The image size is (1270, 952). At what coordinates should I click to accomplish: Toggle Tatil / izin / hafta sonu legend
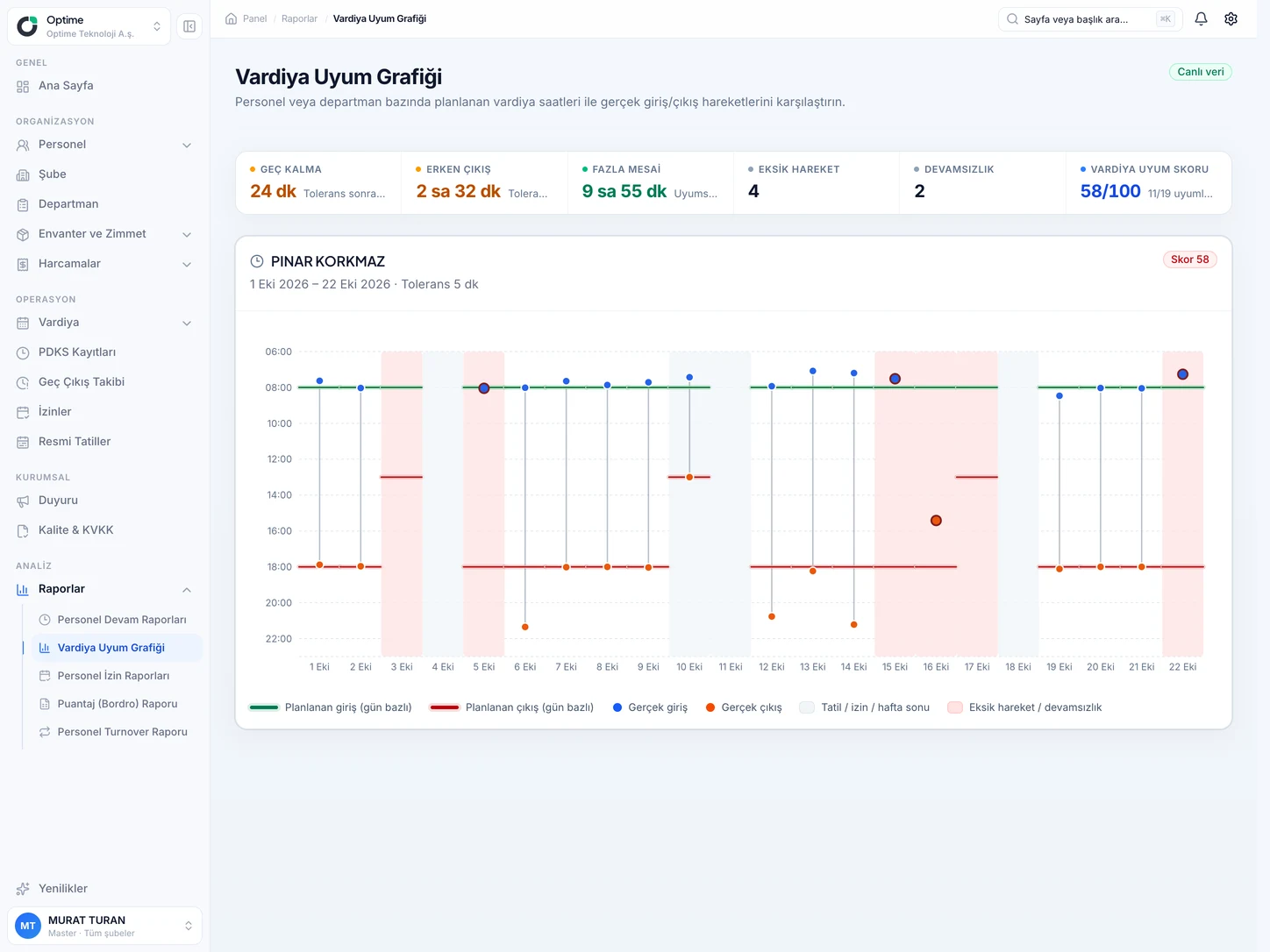[864, 707]
